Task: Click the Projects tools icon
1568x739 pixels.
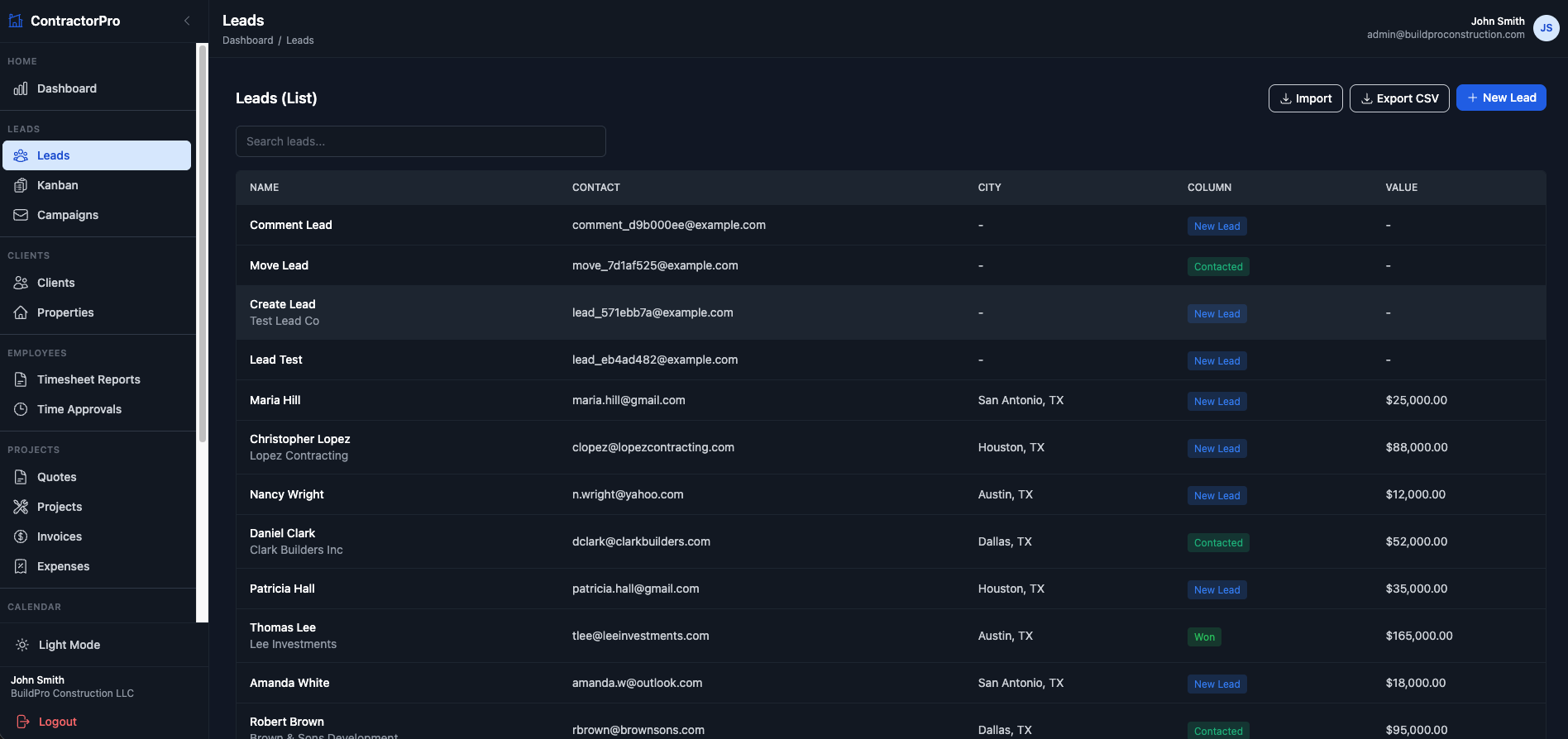Action: 21,507
